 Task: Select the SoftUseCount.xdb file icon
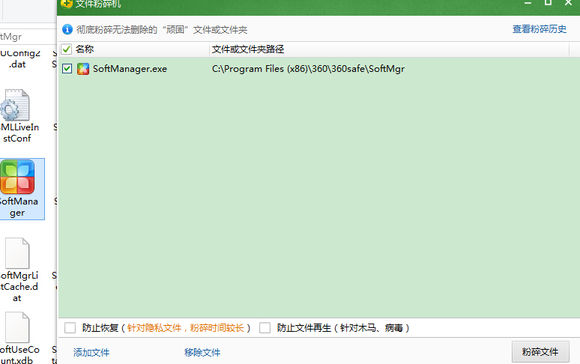click(x=17, y=327)
